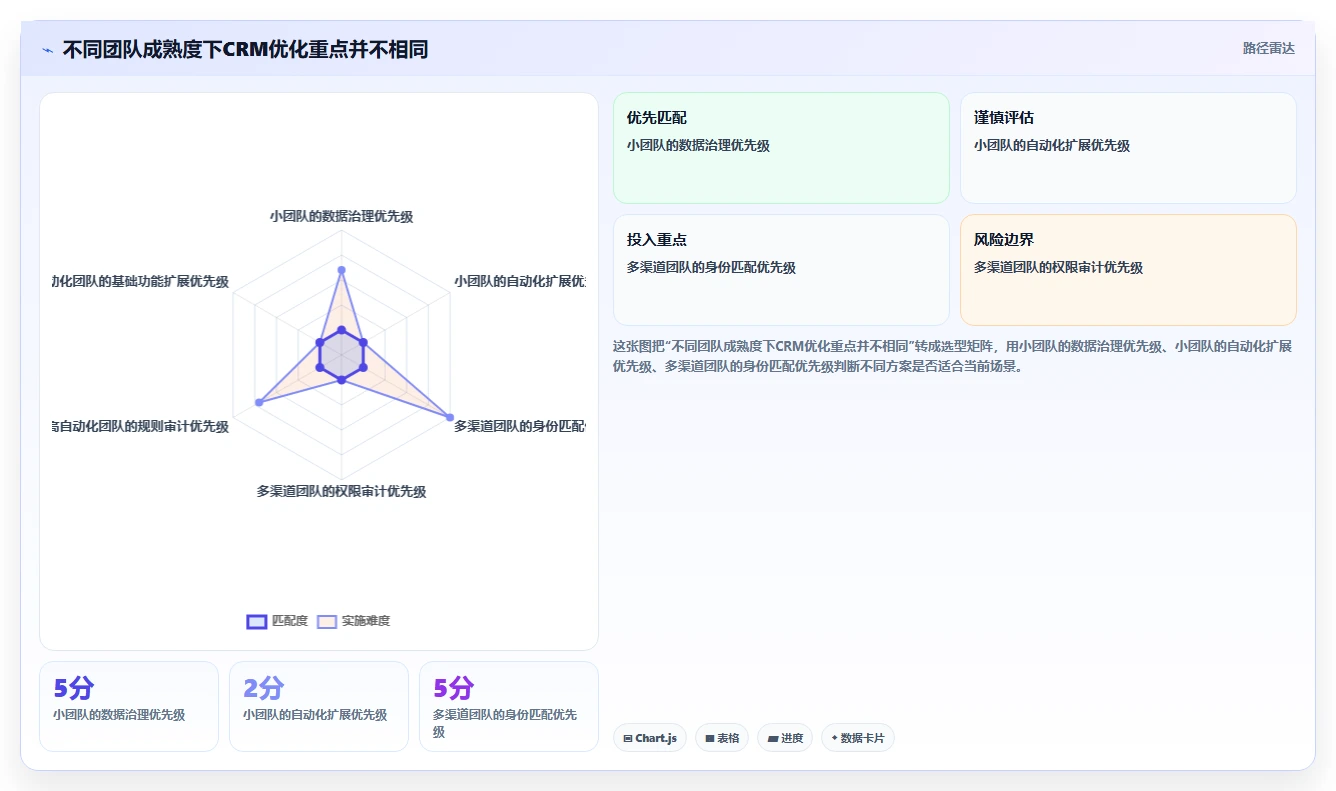This screenshot has width=1336, height=791.
Task: Toggle the 匹配度 legend item
Action: click(278, 621)
